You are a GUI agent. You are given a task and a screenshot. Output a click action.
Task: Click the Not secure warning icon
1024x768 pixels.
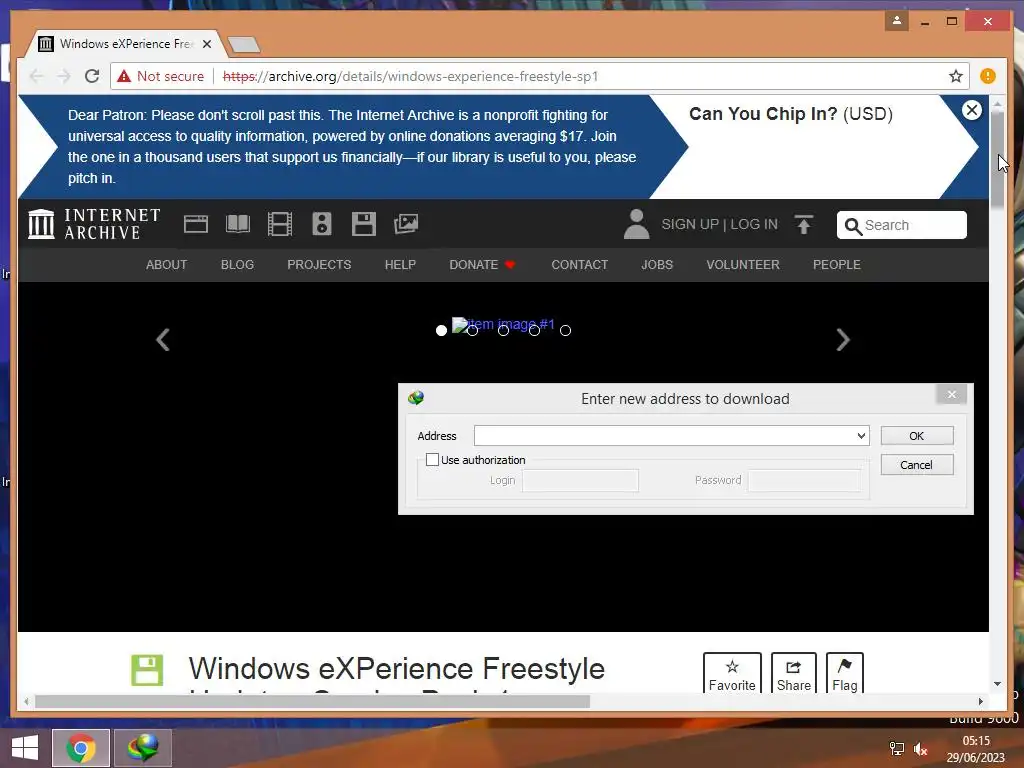[124, 76]
